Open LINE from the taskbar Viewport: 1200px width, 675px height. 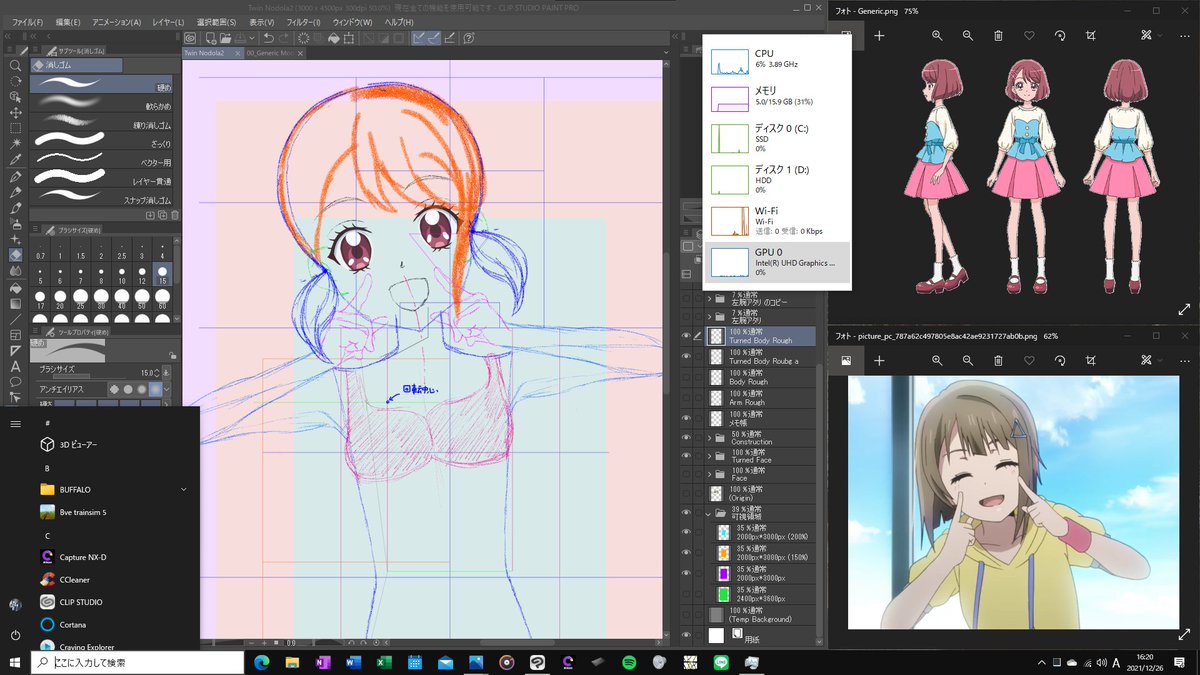click(721, 662)
